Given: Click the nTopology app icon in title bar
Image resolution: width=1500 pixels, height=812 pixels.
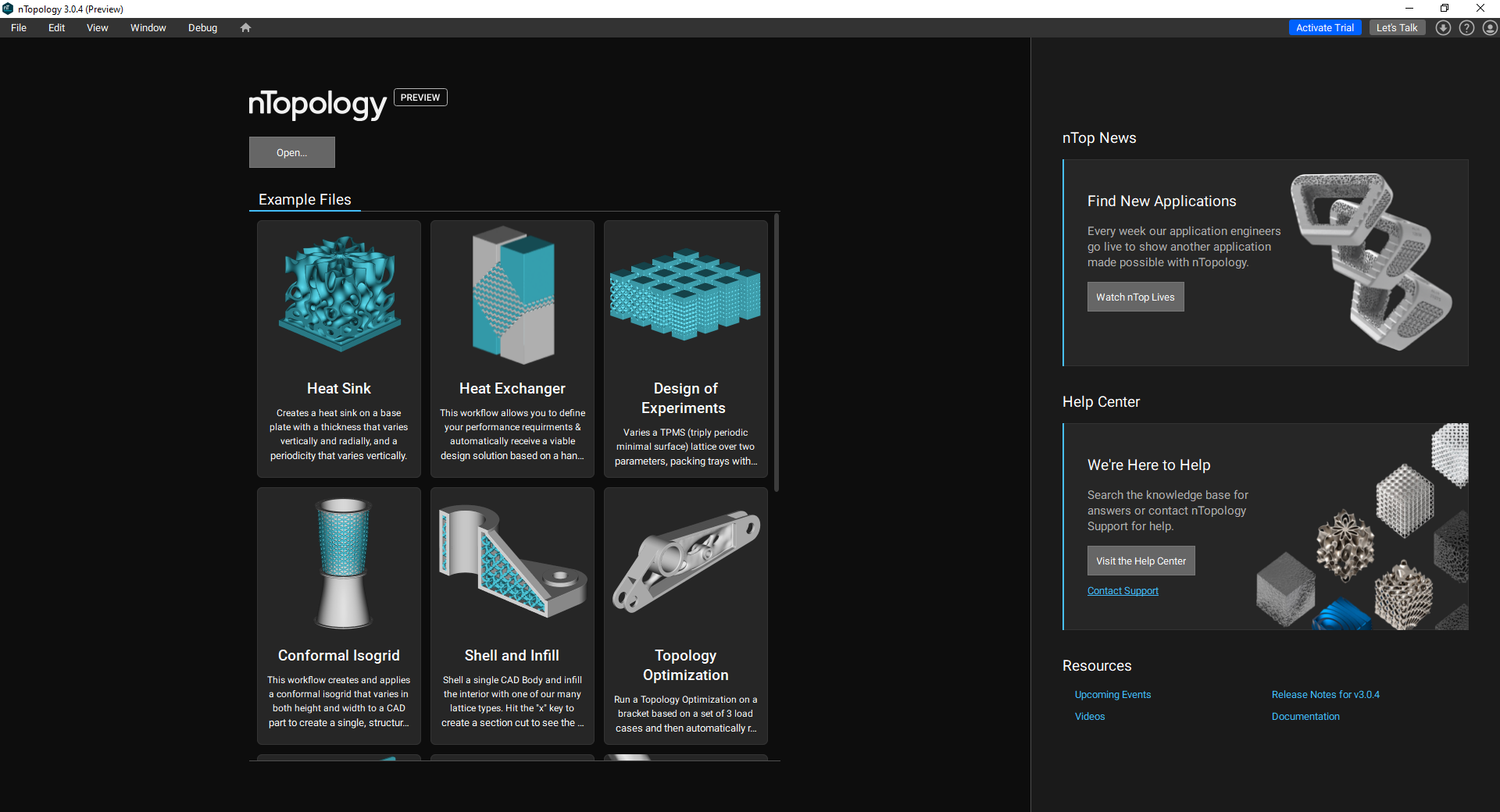Looking at the screenshot, I should click(8, 9).
